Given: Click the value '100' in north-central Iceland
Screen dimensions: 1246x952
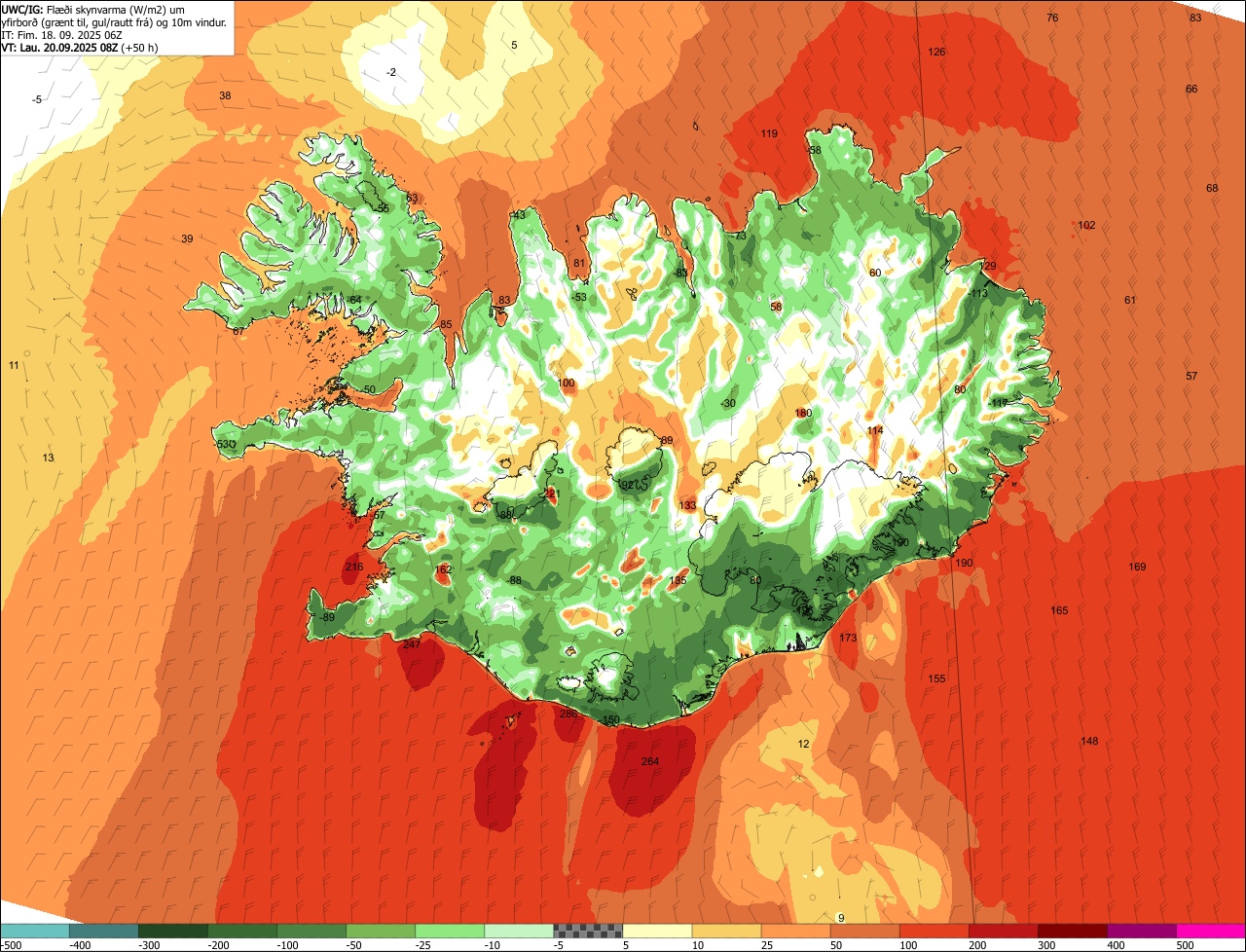Looking at the screenshot, I should pyautogui.click(x=567, y=383).
